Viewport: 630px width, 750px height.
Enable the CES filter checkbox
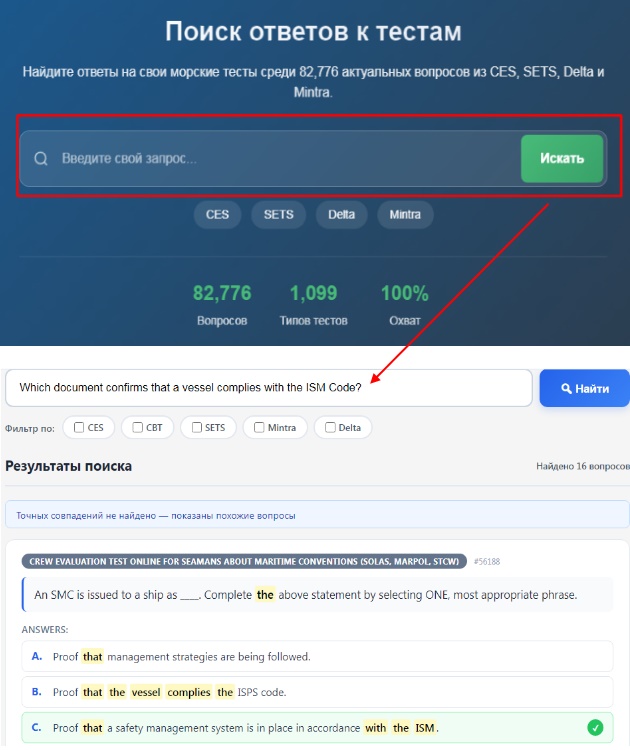coord(79,427)
